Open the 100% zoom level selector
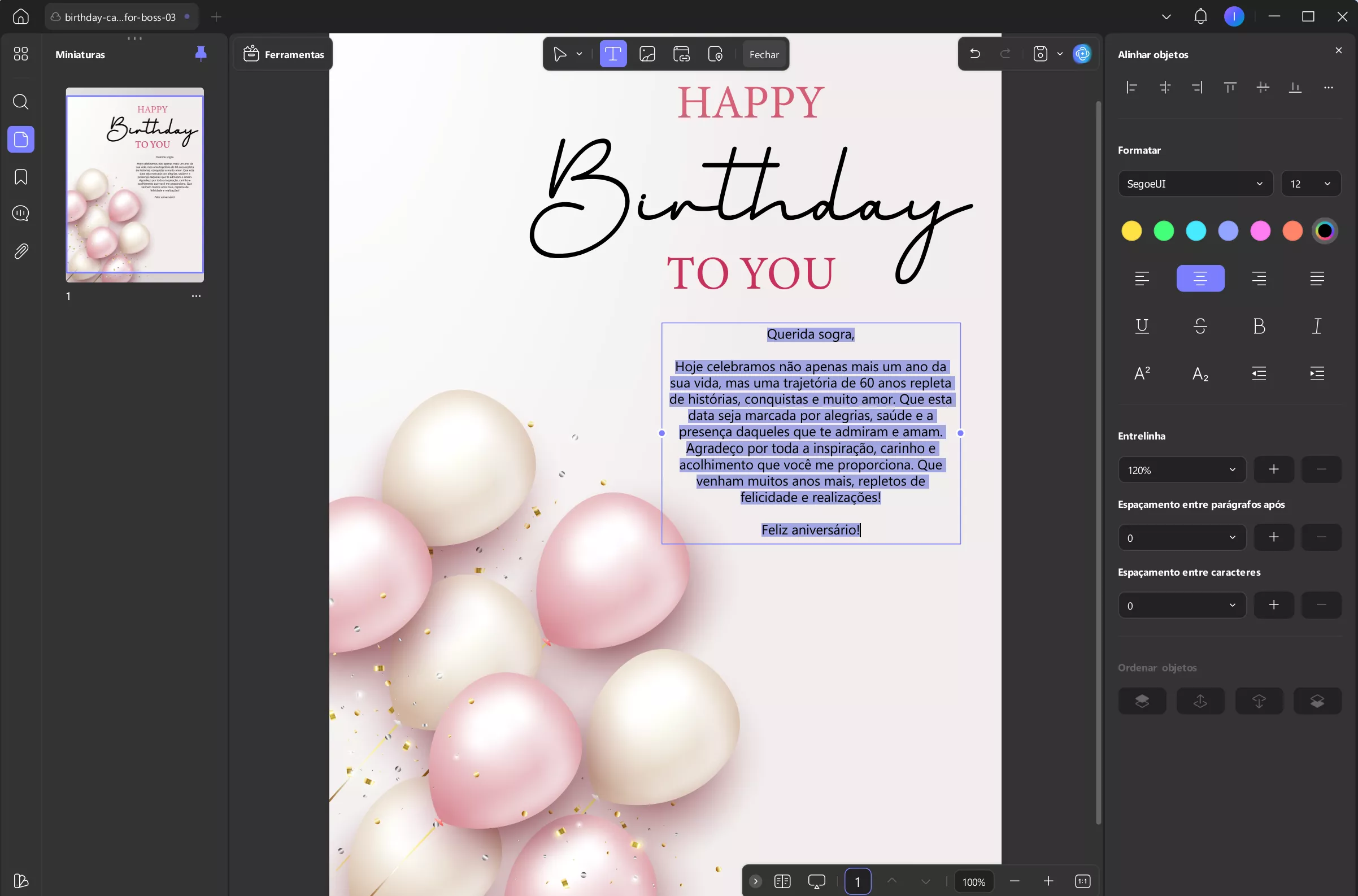 pyautogui.click(x=973, y=882)
